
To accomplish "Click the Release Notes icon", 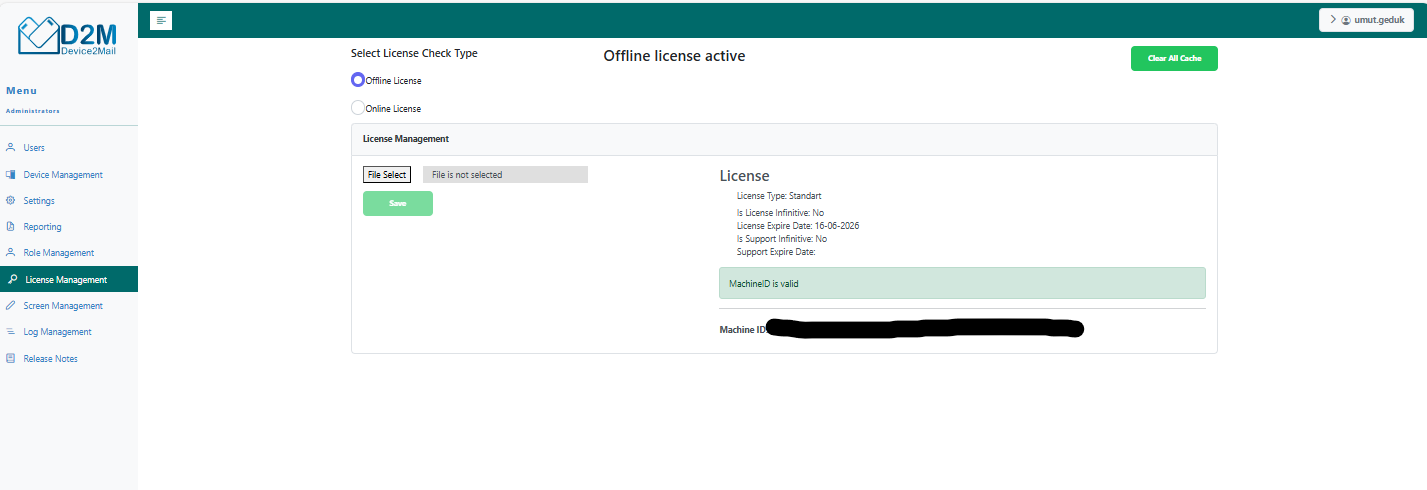I will [10, 358].
